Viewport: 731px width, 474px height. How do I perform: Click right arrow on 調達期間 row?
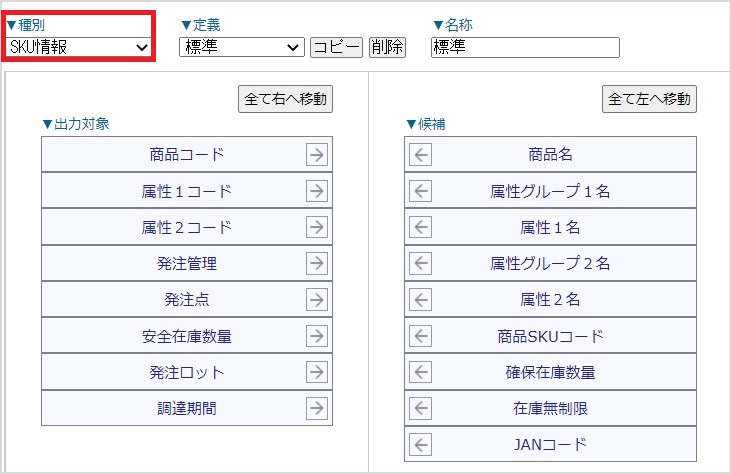317,408
